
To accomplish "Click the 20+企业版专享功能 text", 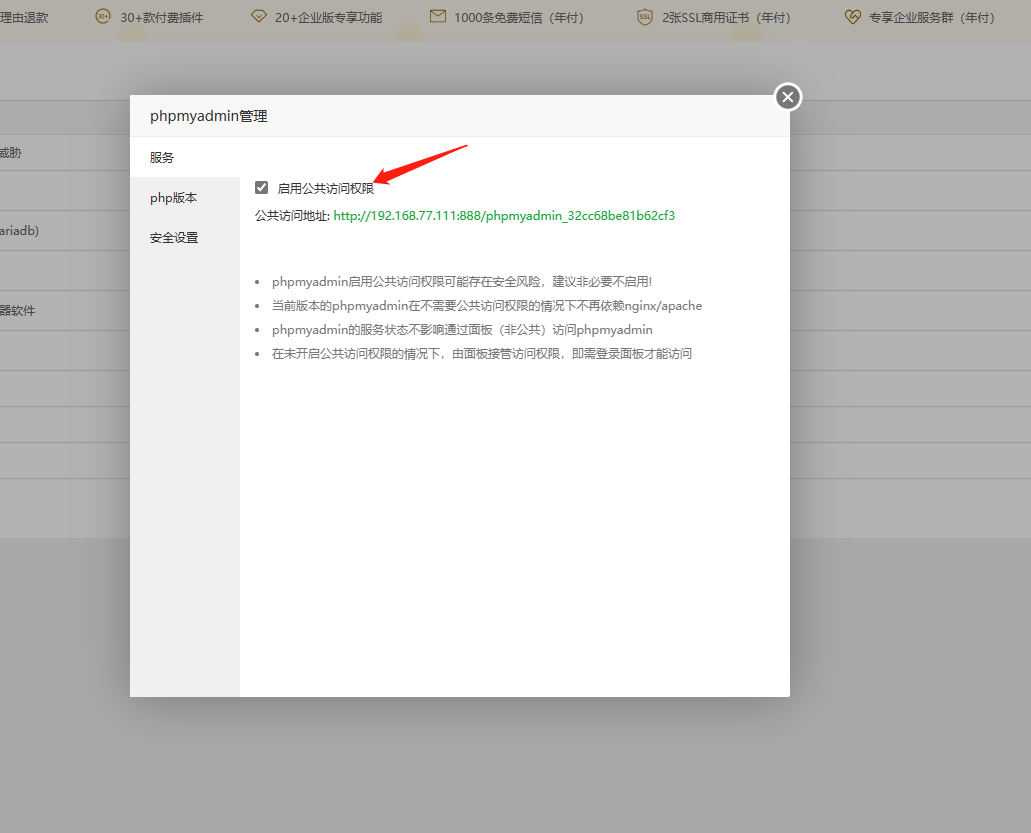I will click(x=329, y=18).
